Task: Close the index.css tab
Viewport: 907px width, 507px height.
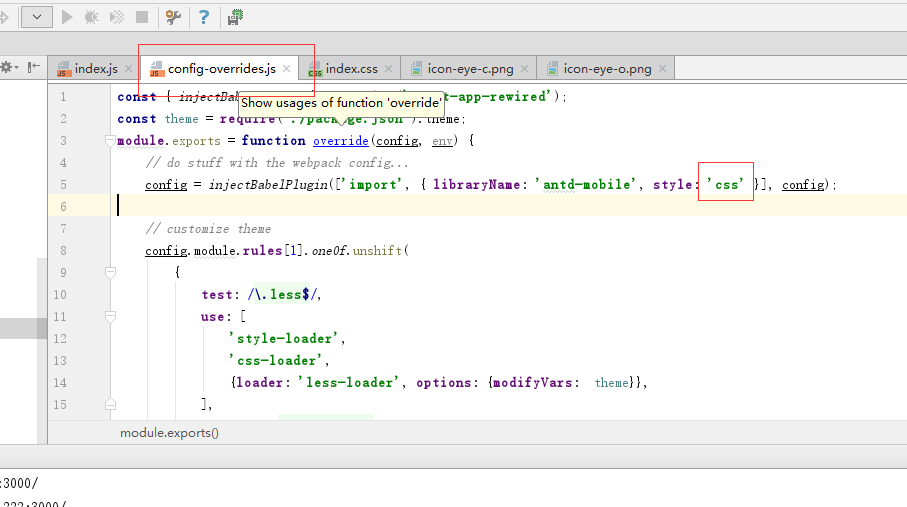Action: (x=388, y=68)
